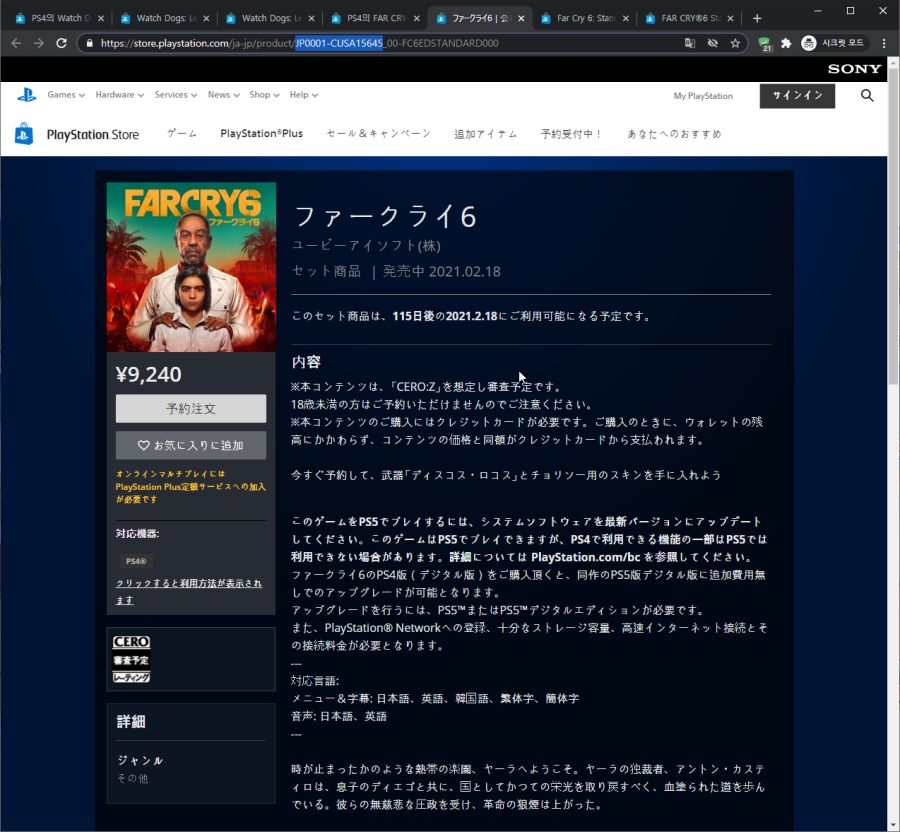Close the active ファークライ6 tab

point(521,18)
